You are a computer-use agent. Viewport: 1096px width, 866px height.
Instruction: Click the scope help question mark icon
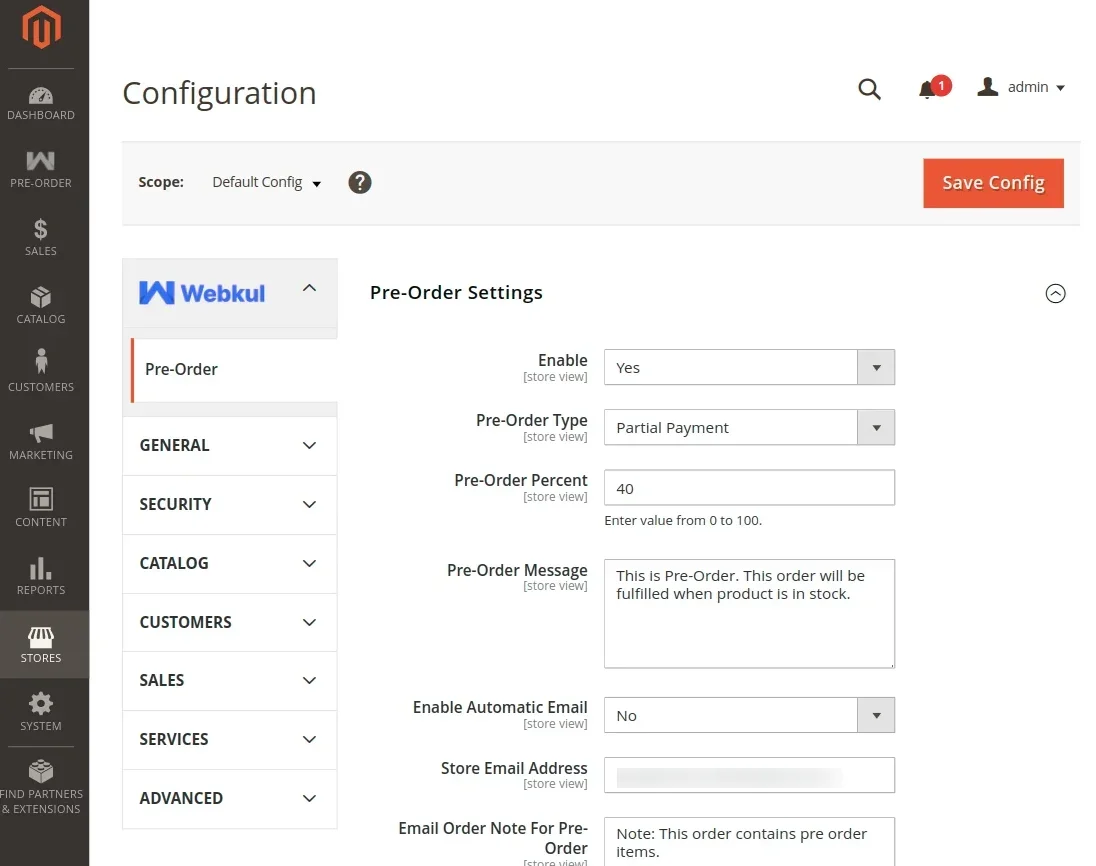click(x=360, y=182)
